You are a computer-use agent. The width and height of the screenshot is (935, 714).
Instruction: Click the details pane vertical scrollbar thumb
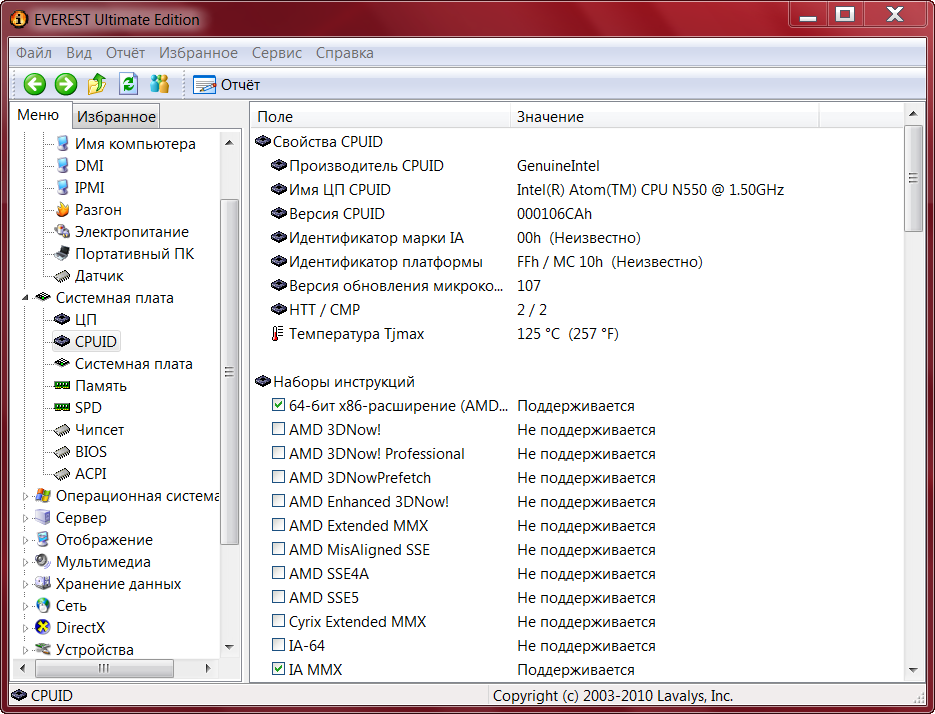point(913,178)
